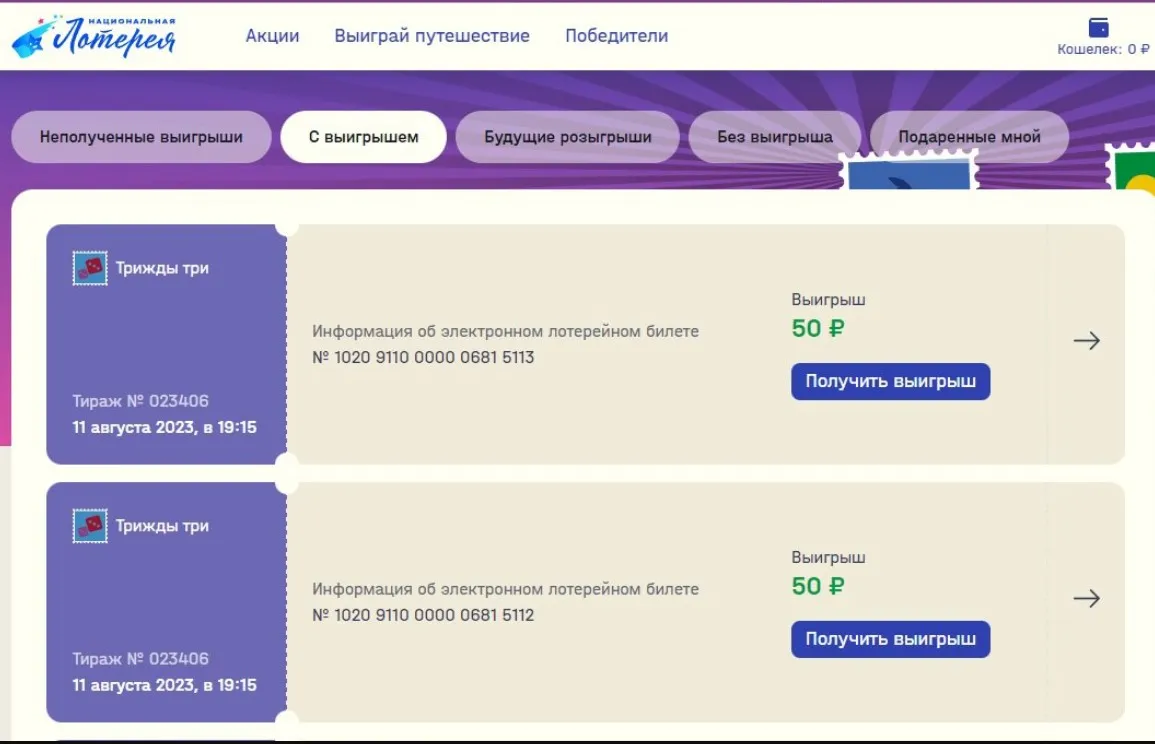
Task: Click the ticket information label above number 5112
Action: pyautogui.click(x=505, y=589)
